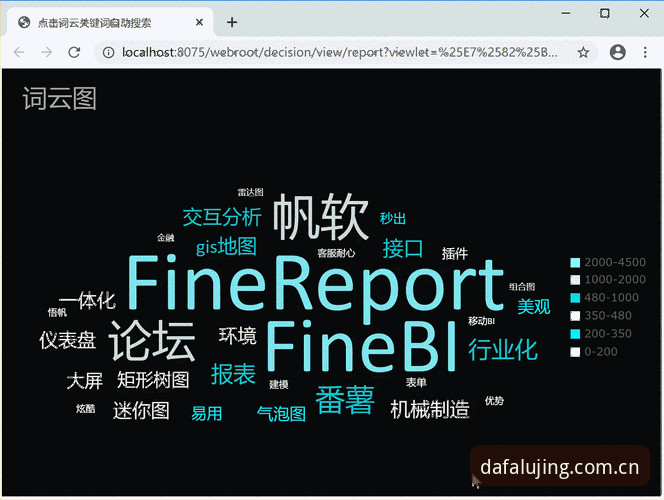
Task: Click the 帆软 keyword
Action: point(321,217)
